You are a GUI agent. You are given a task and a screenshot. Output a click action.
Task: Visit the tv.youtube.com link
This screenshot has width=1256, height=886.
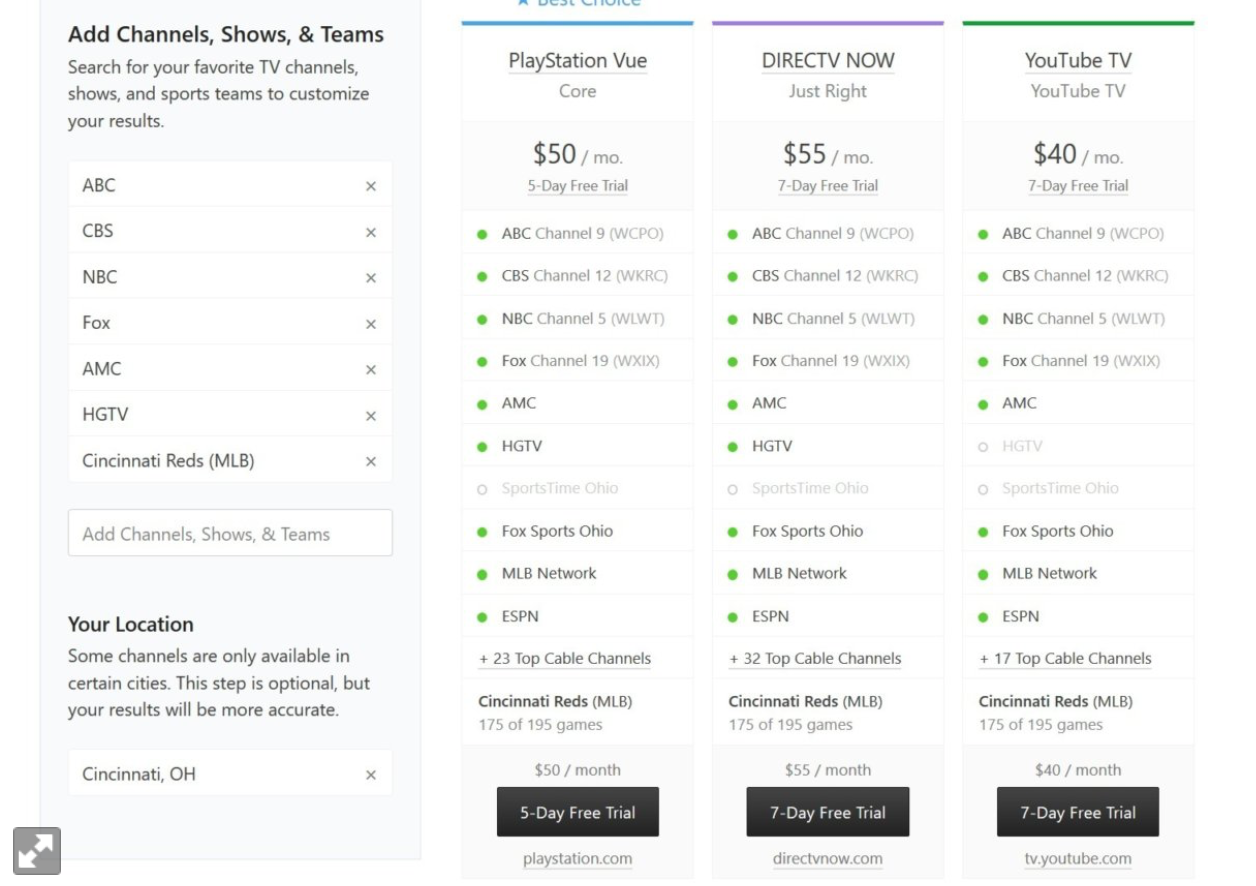click(x=1078, y=859)
